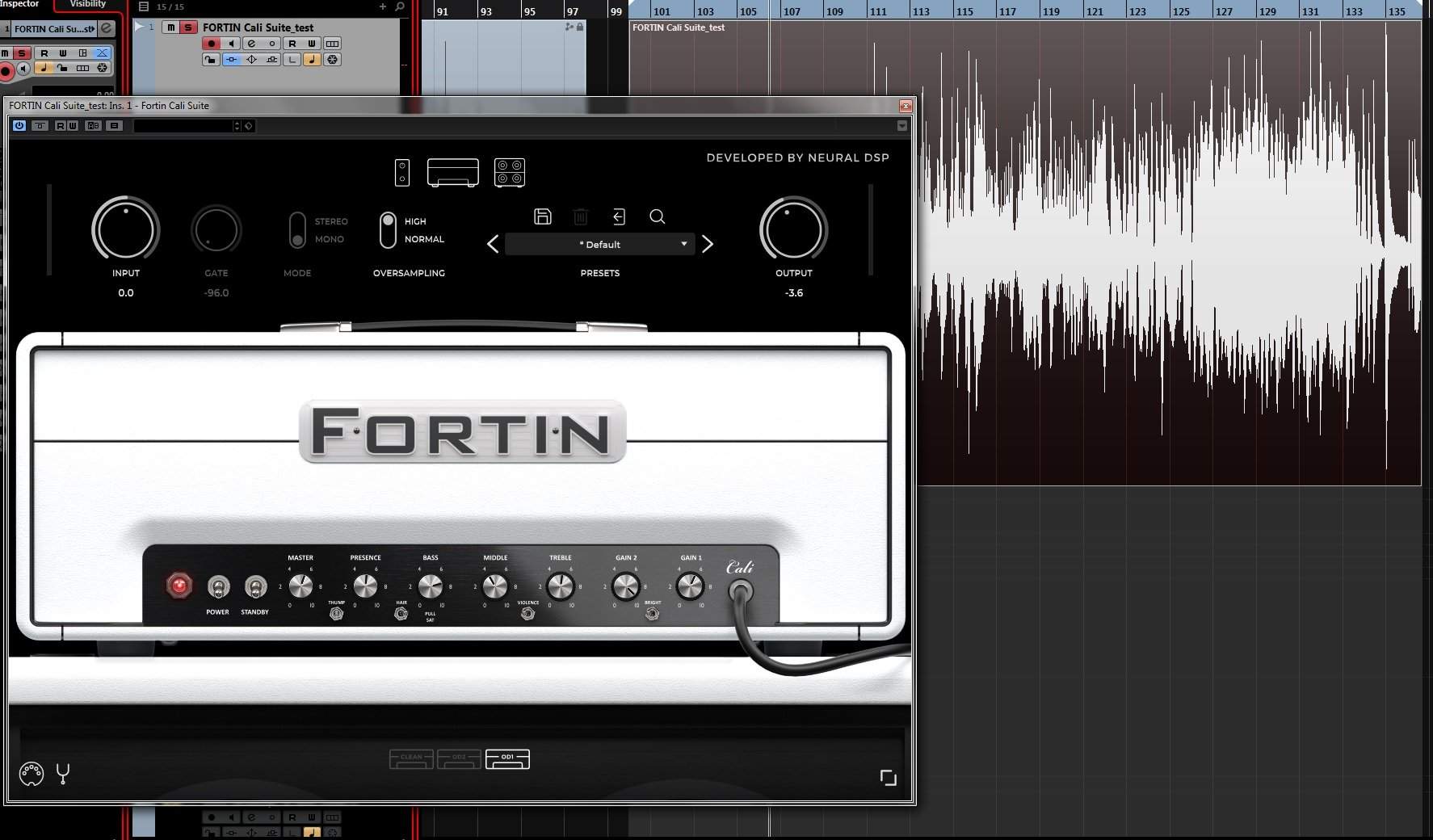Record-enable the track in track list
This screenshot has width=1433, height=840.
211,44
